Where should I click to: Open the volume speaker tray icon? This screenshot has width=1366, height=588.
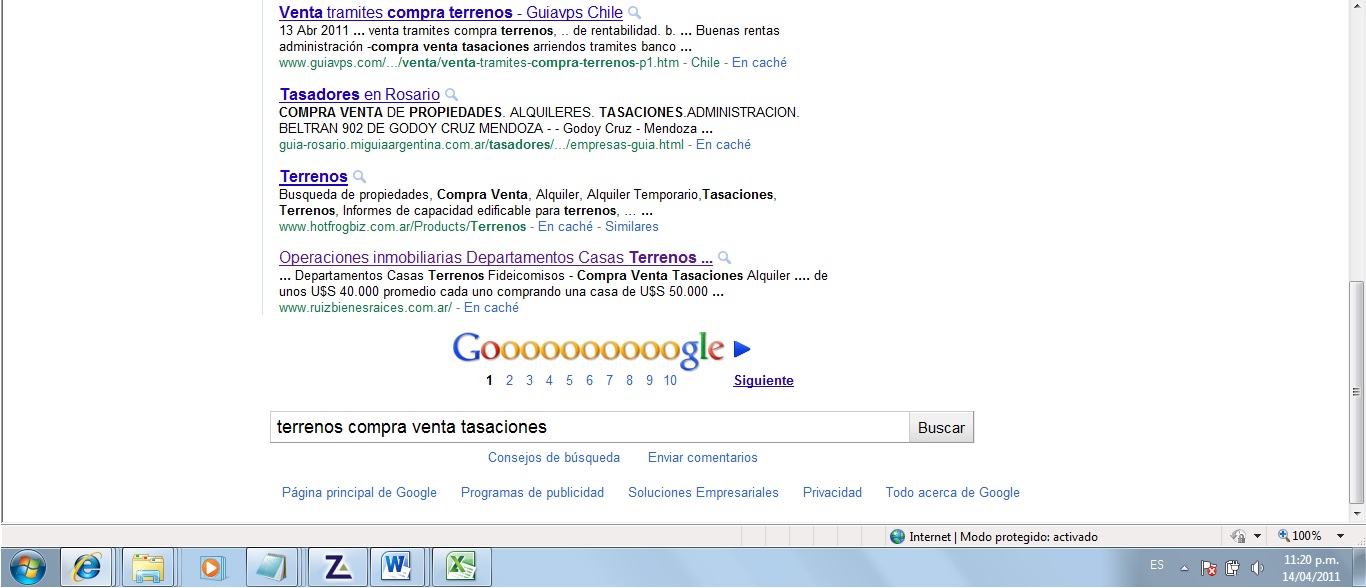(x=1257, y=567)
